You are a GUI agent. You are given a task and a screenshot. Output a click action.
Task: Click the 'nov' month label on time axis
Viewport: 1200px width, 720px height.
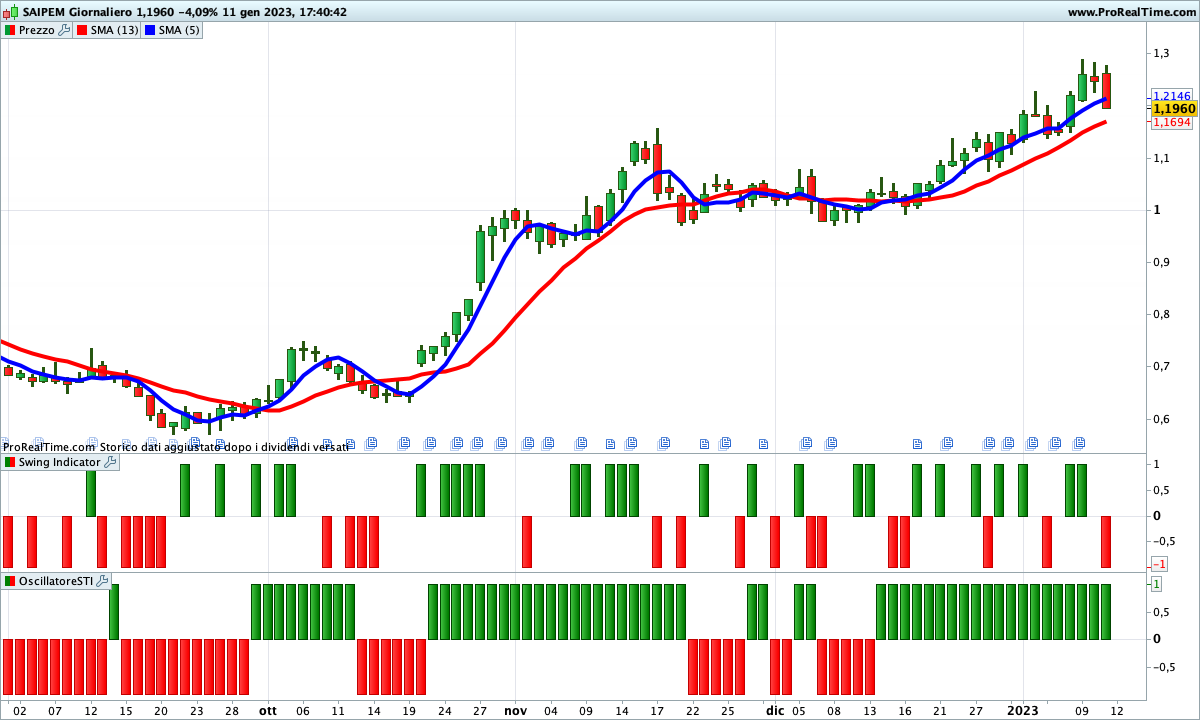point(515,711)
